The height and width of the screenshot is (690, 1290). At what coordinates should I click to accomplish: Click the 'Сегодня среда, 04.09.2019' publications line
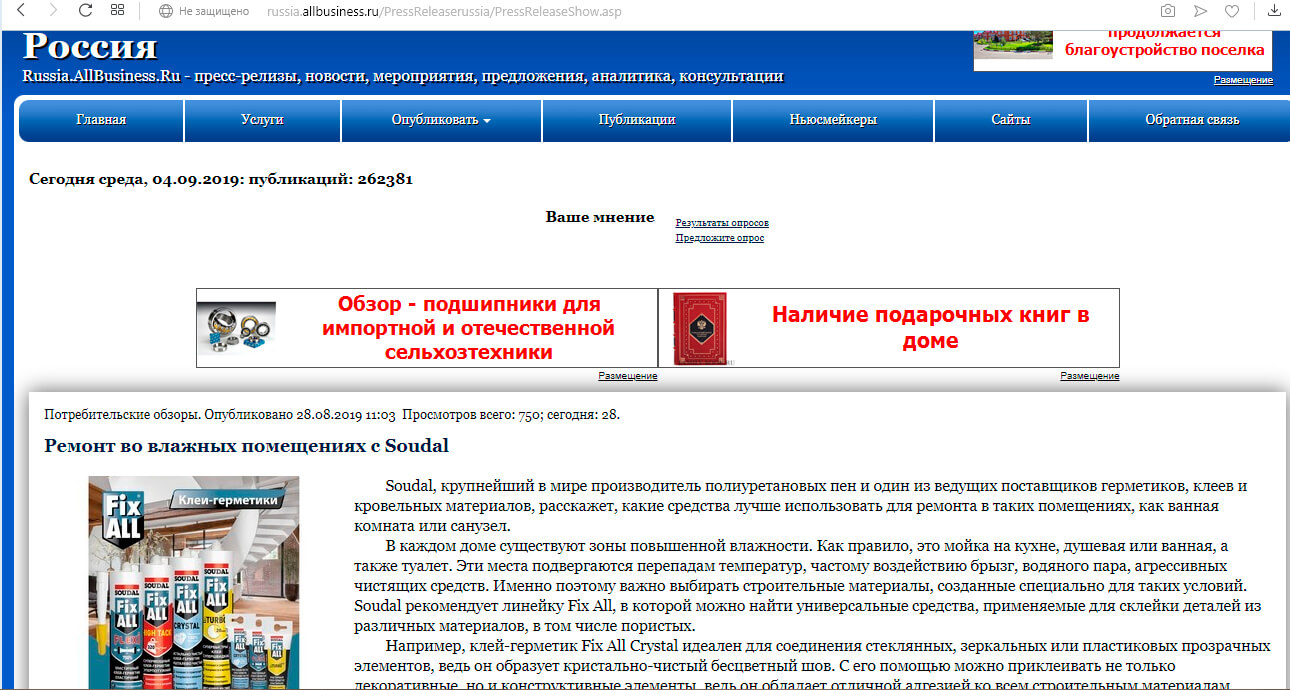(x=220, y=180)
